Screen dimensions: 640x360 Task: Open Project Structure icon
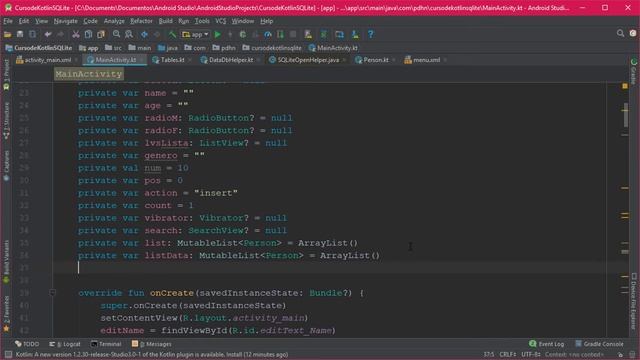(339, 34)
